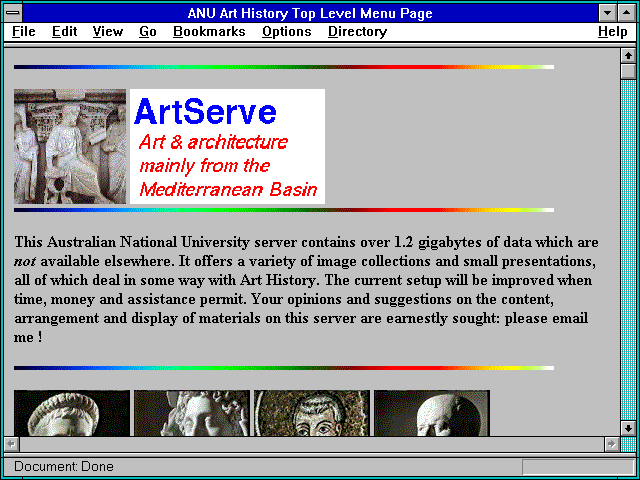This screenshot has height=480, width=640.
Task: Open the File menu
Action: (24, 32)
